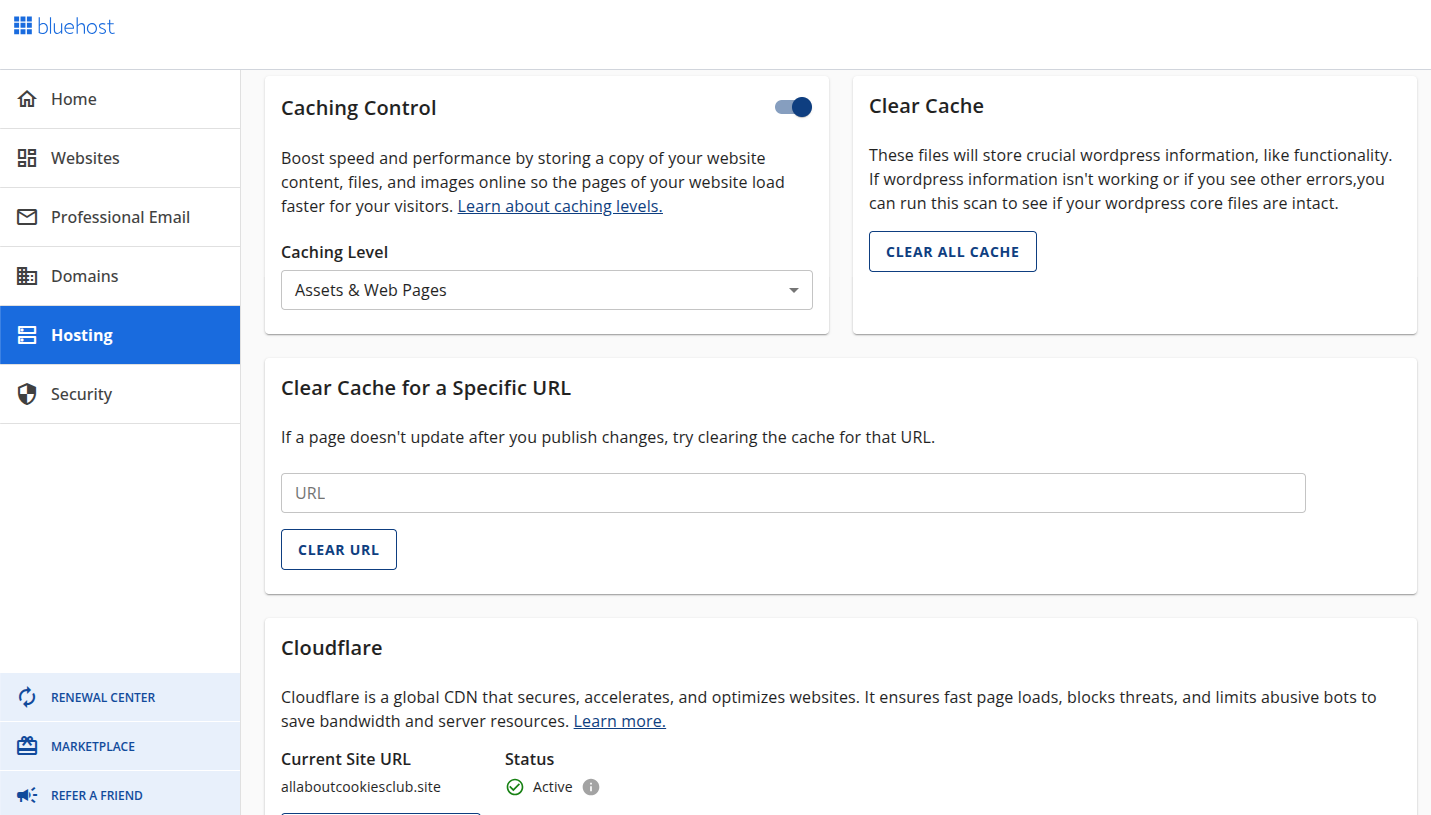Click the Clear Cache heading

click(926, 106)
